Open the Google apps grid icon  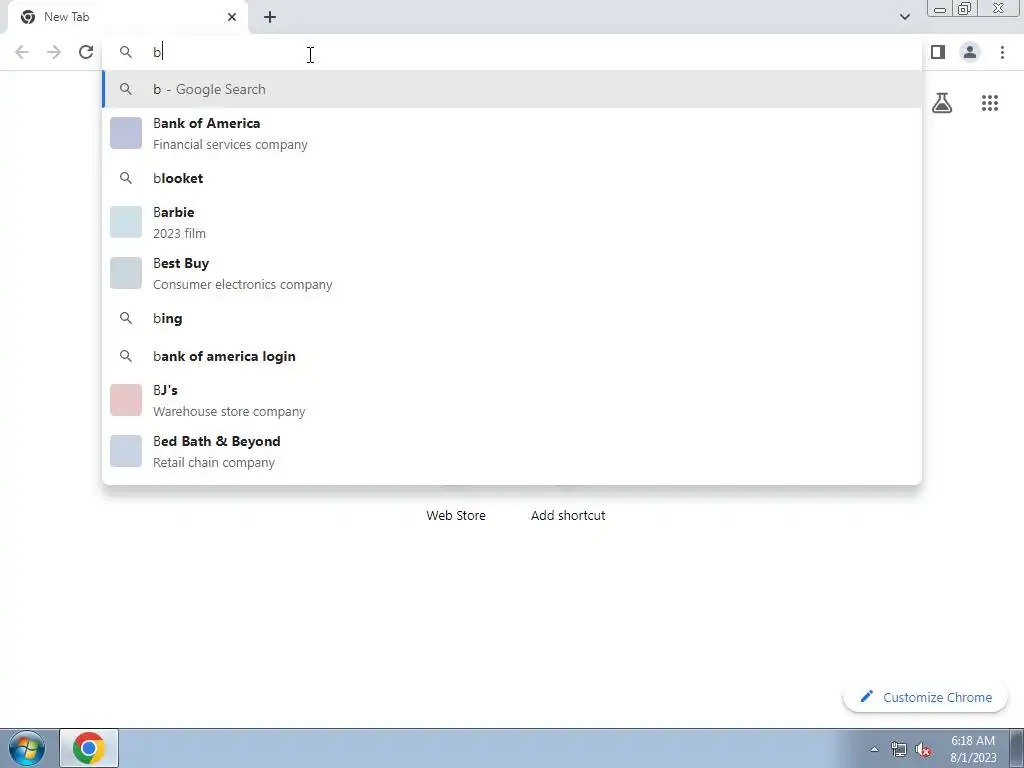pos(990,103)
